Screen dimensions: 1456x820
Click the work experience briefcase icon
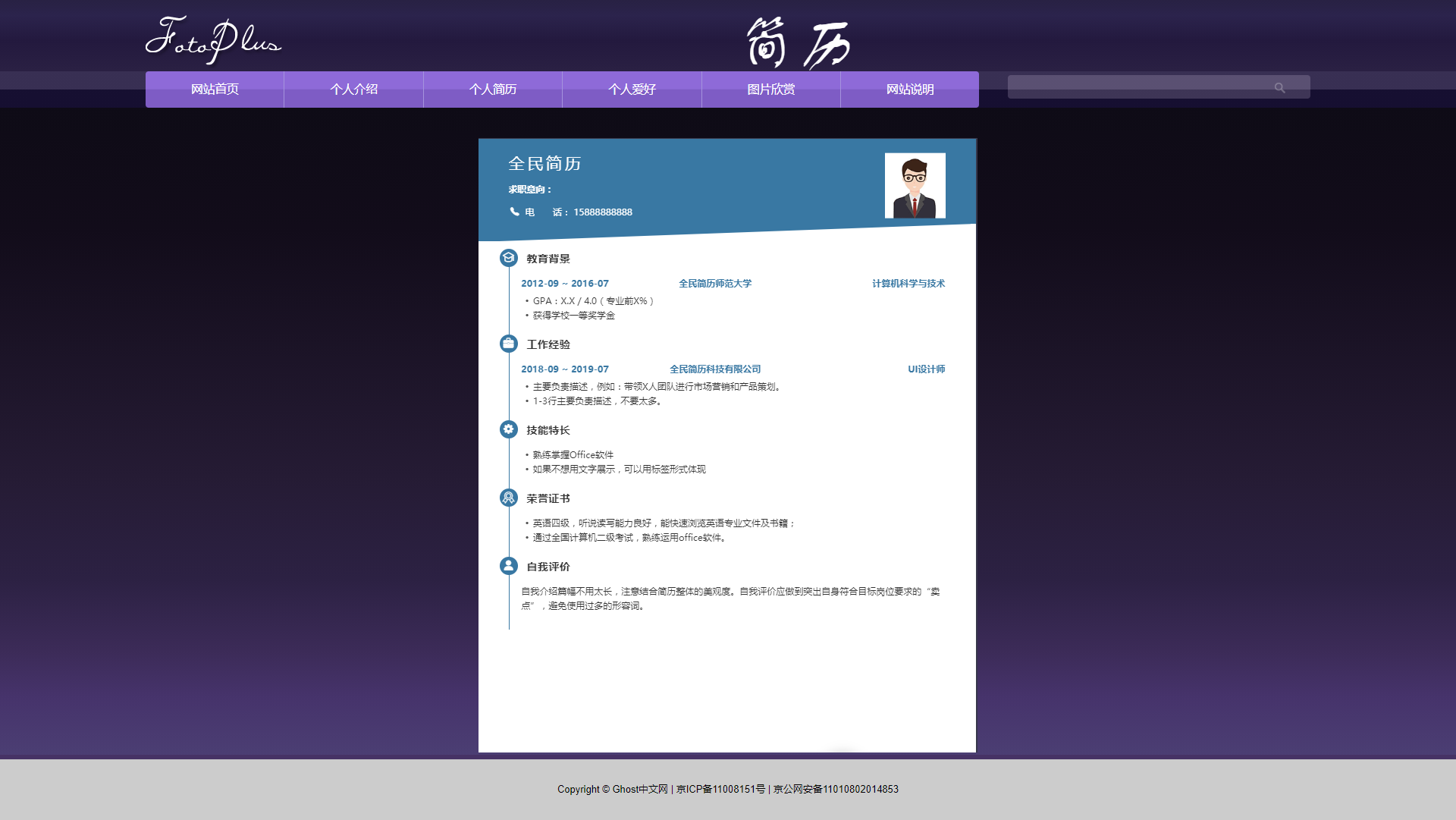(x=509, y=344)
